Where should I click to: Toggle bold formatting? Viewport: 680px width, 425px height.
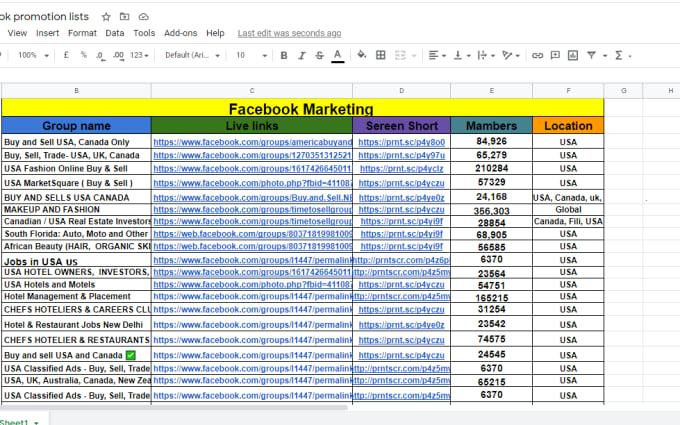point(284,56)
